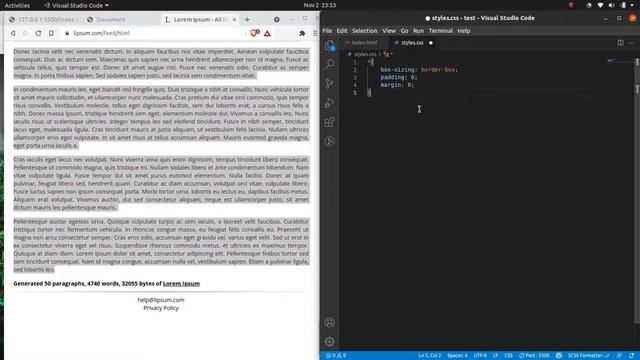Split the VS Code editor right
Viewport: 640px width, 360px height.
pos(620,42)
